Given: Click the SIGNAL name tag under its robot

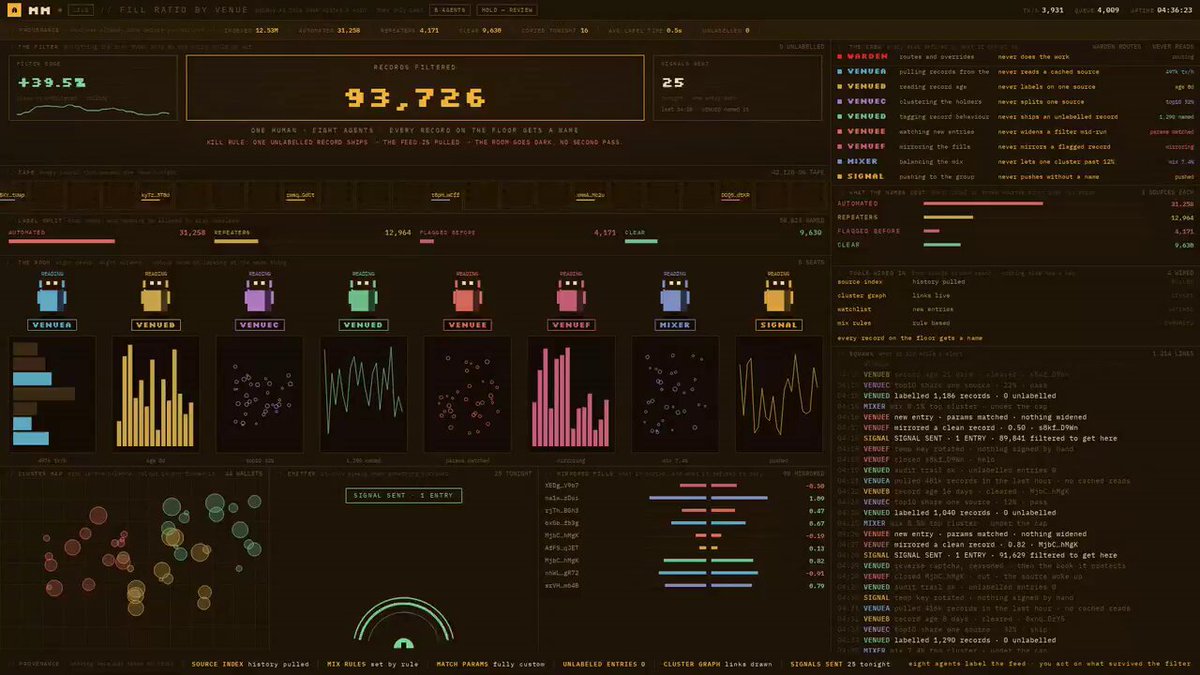Looking at the screenshot, I should click(x=779, y=325).
